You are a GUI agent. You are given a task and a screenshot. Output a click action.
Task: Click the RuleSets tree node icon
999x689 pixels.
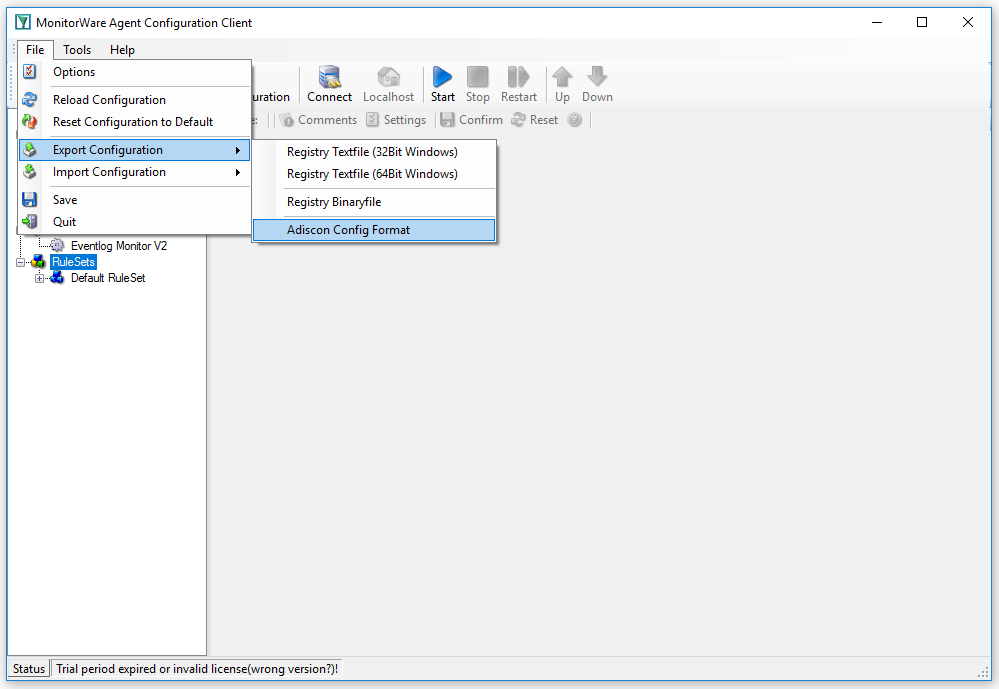(x=38, y=262)
